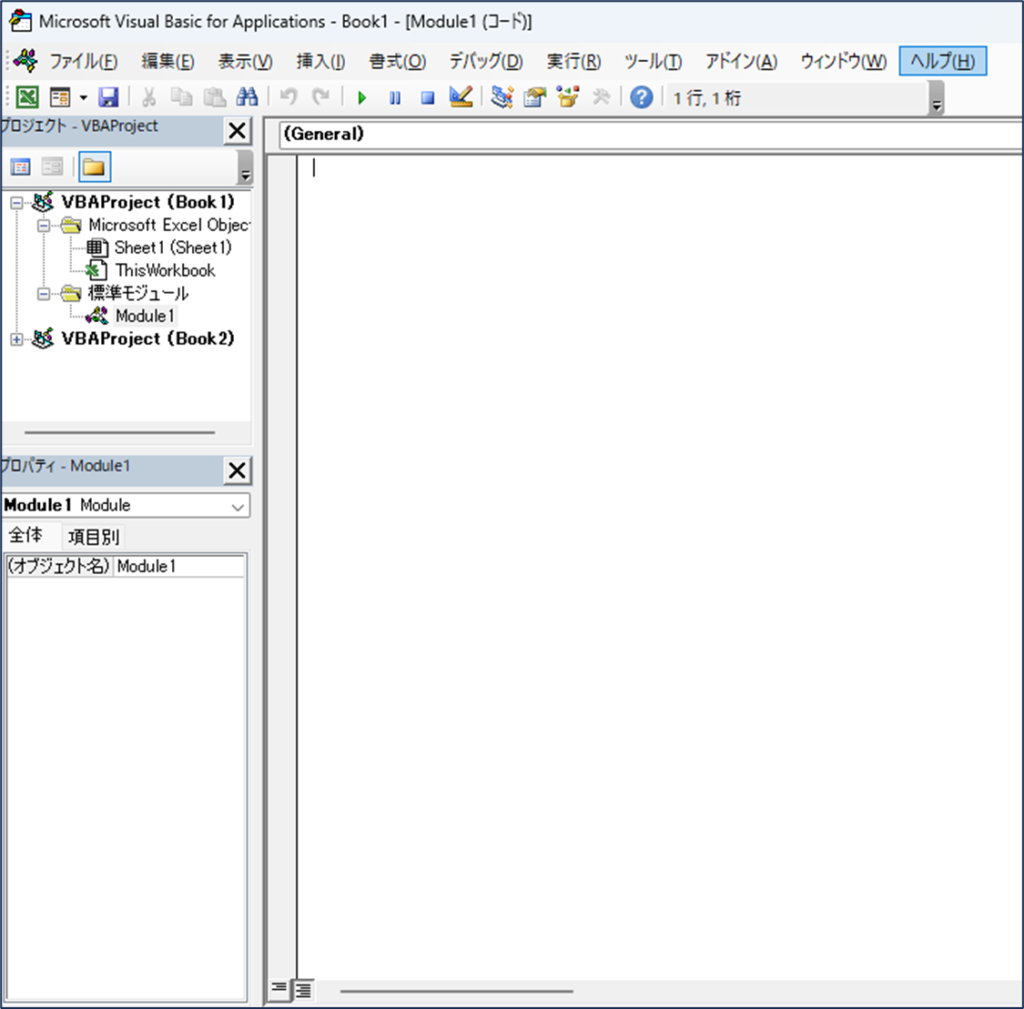Open the Object Browser toolbar icon
The image size is (1024, 1009).
568,97
